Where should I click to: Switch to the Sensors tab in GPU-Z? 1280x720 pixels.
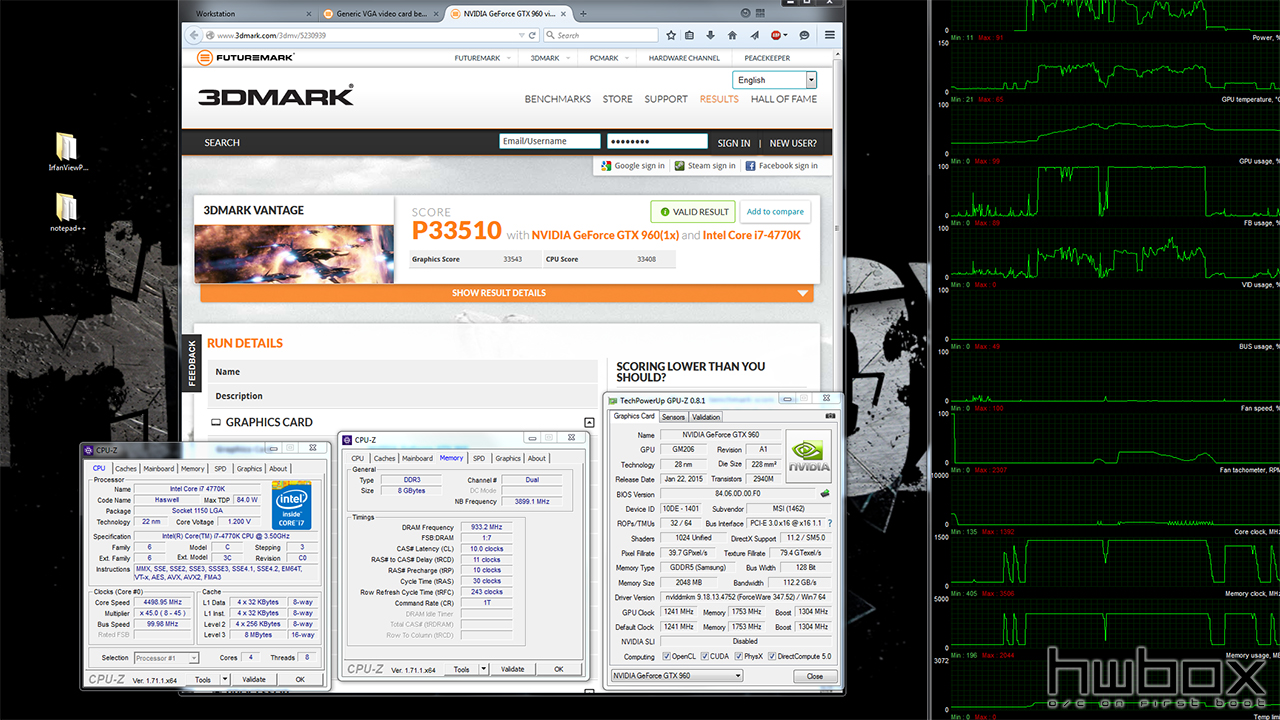[x=673, y=417]
